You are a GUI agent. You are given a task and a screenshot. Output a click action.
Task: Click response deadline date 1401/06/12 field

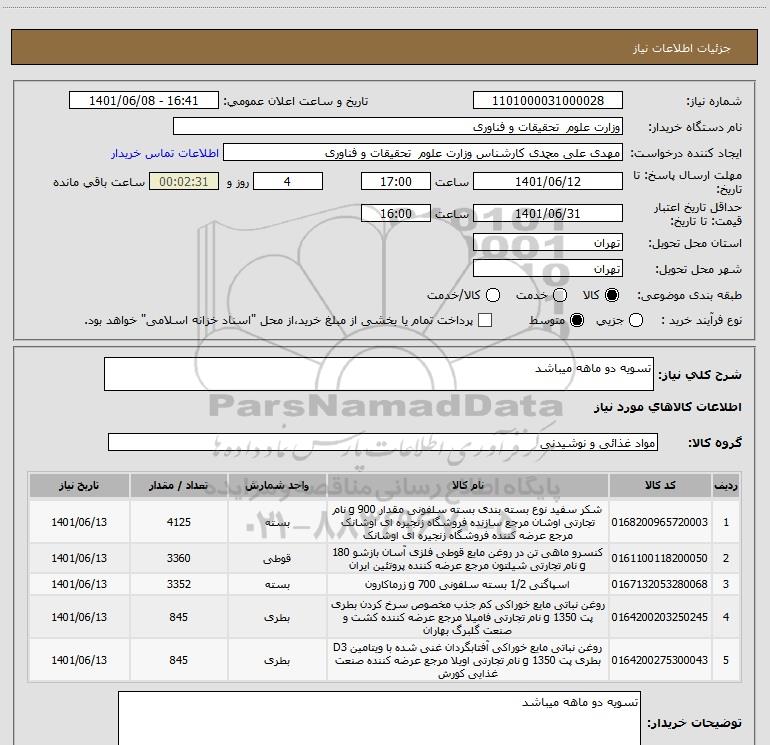(x=548, y=182)
